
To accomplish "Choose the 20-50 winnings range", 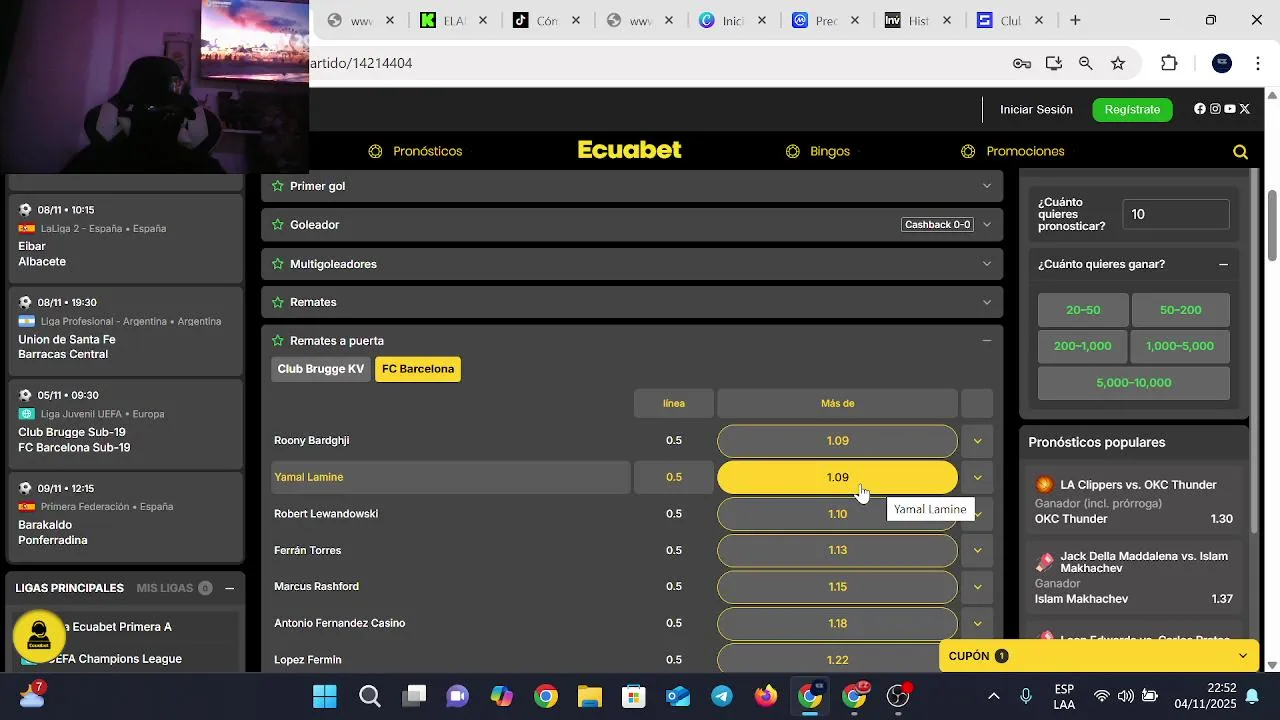I will point(1083,310).
